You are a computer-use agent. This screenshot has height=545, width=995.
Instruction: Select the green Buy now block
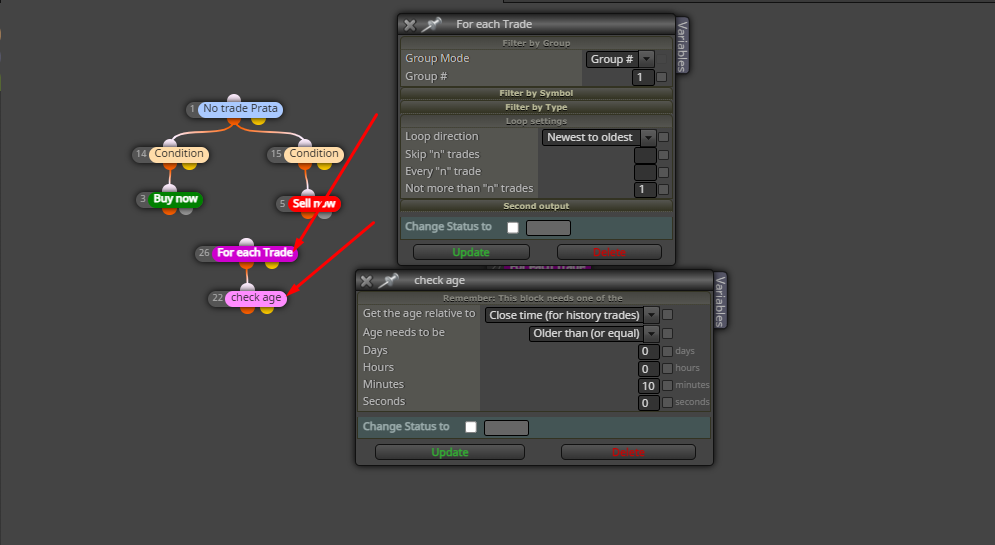pos(176,199)
